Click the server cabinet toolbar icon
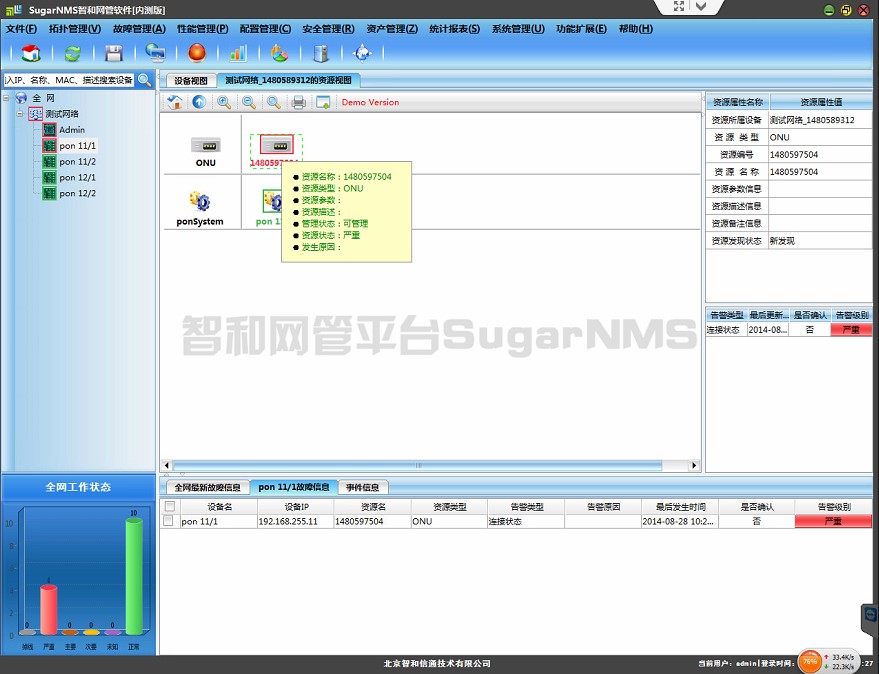Image resolution: width=879 pixels, height=674 pixels. 321,53
